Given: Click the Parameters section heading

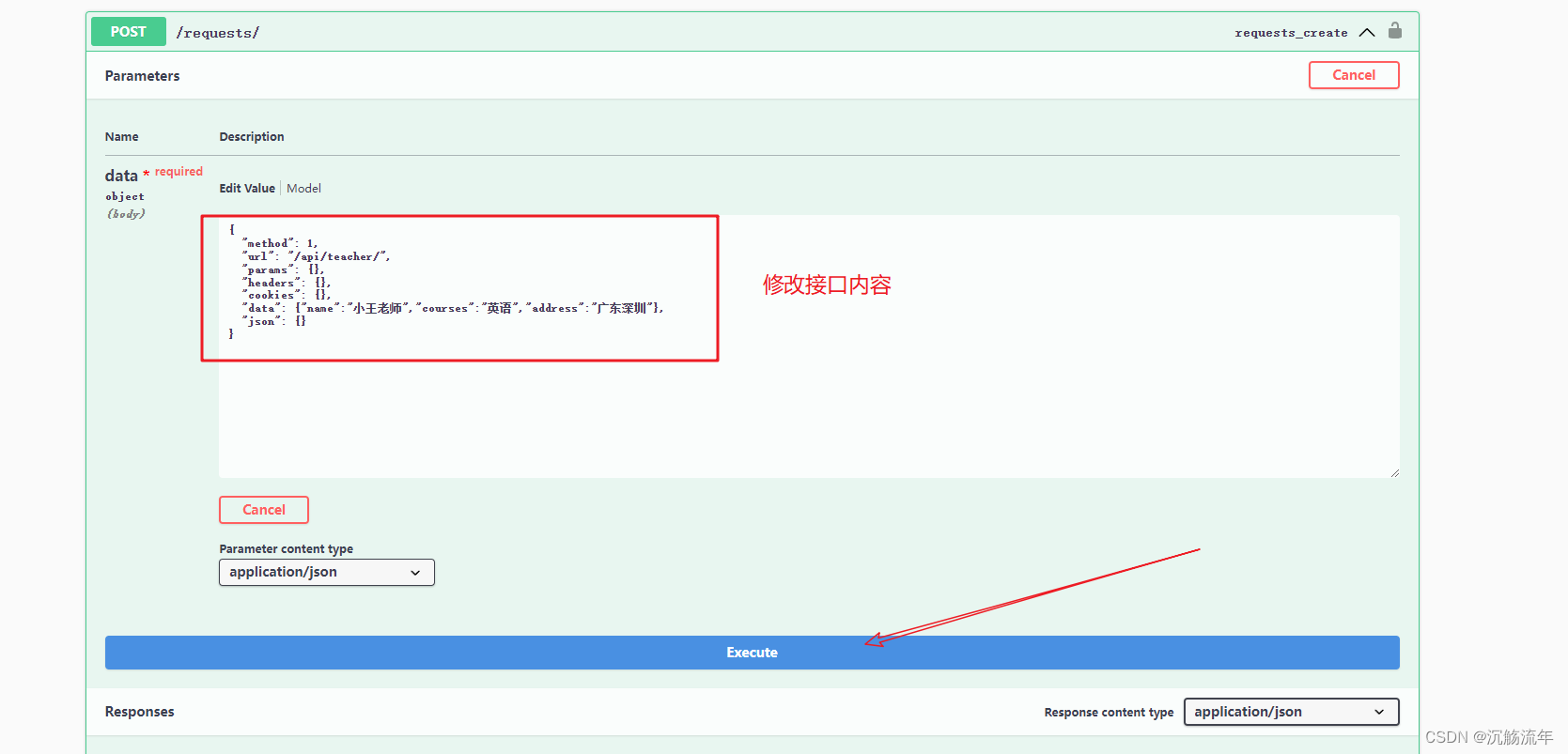Looking at the screenshot, I should [x=142, y=76].
